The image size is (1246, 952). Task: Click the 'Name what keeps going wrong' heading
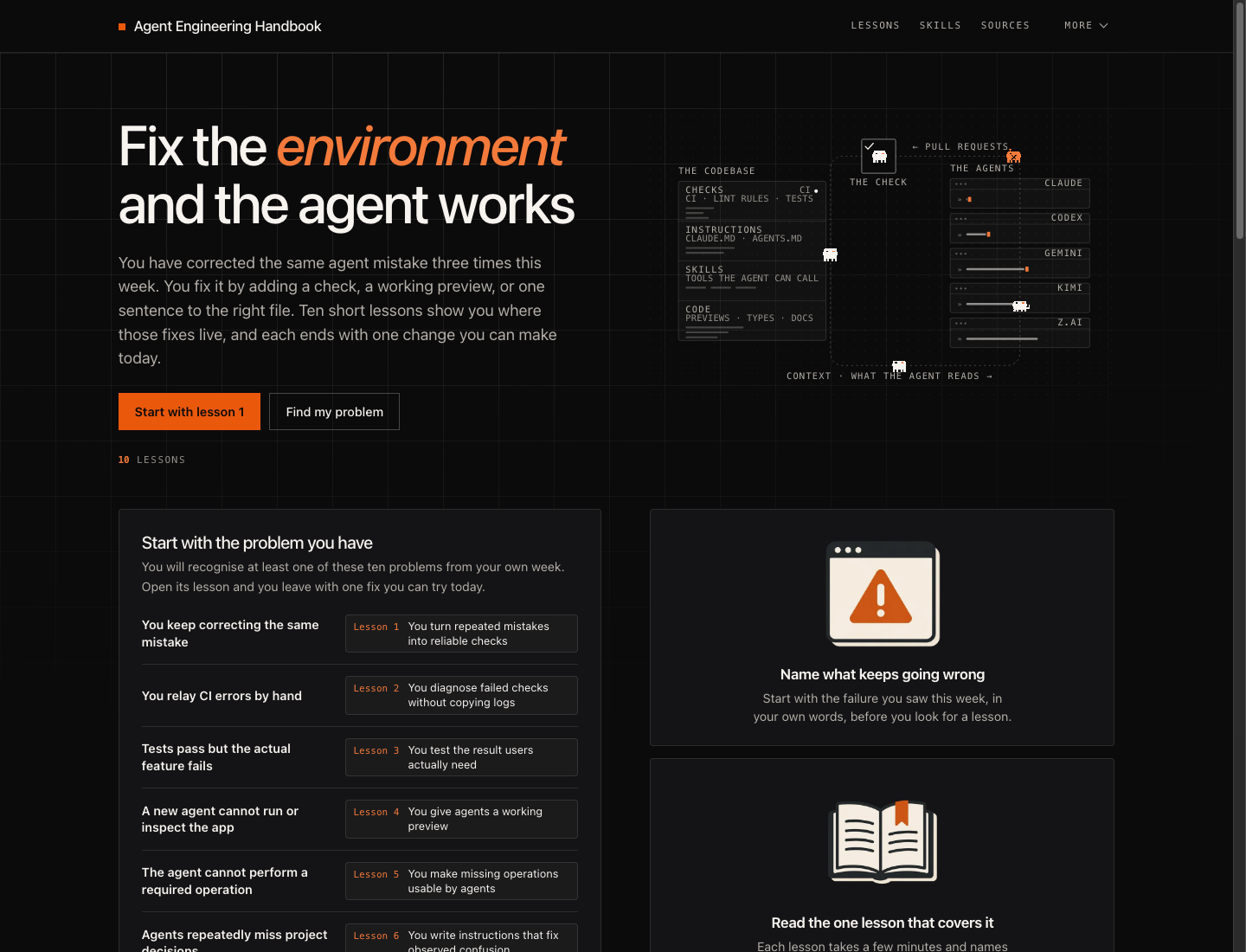pyautogui.click(x=883, y=674)
